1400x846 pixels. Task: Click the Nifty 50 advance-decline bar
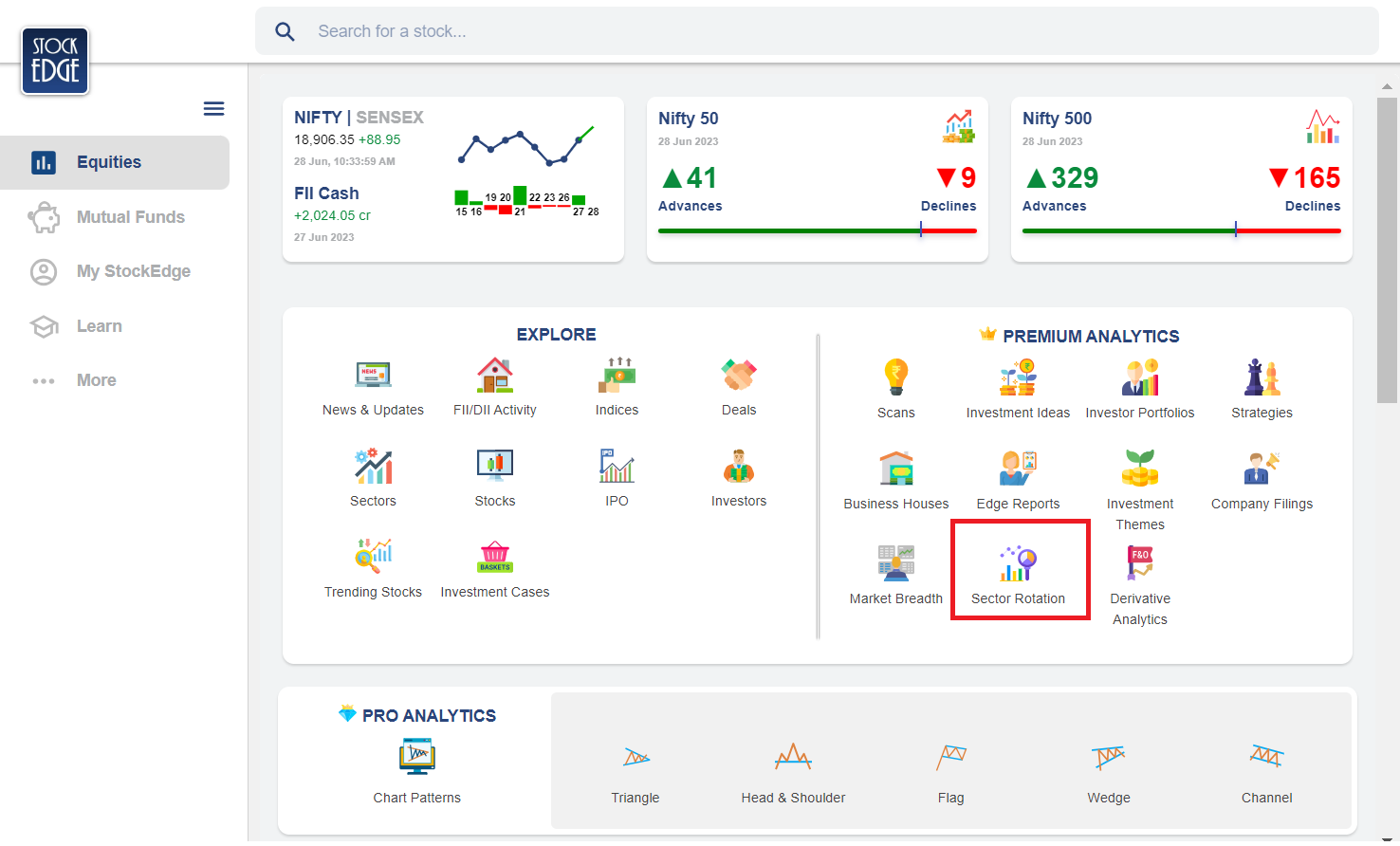(x=818, y=230)
